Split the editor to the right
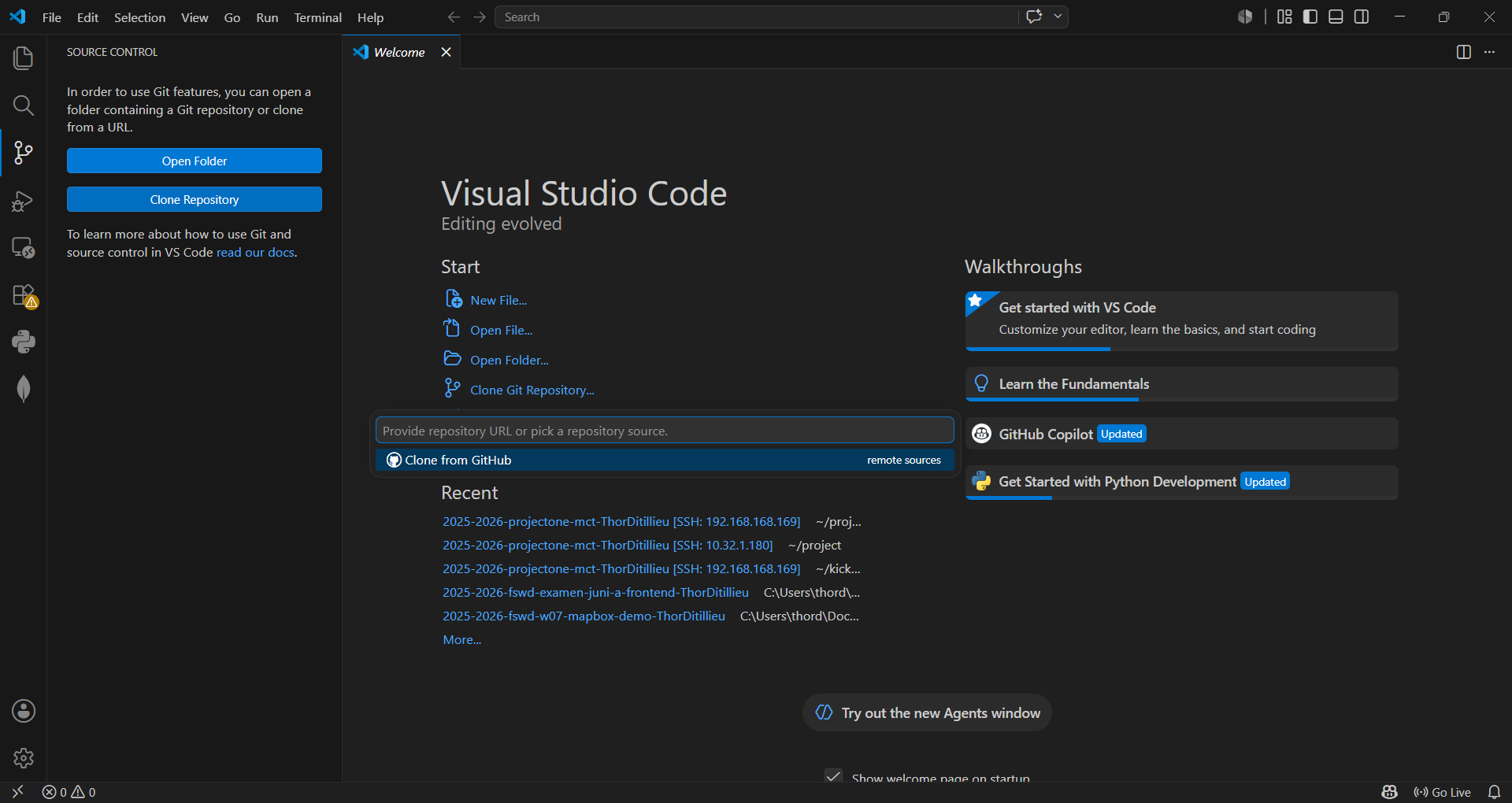Viewport: 1512px width, 803px height. point(1464,52)
